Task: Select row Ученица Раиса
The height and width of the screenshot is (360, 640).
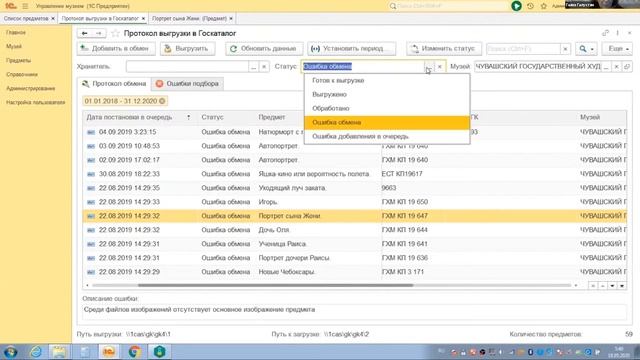Action: coord(354,244)
